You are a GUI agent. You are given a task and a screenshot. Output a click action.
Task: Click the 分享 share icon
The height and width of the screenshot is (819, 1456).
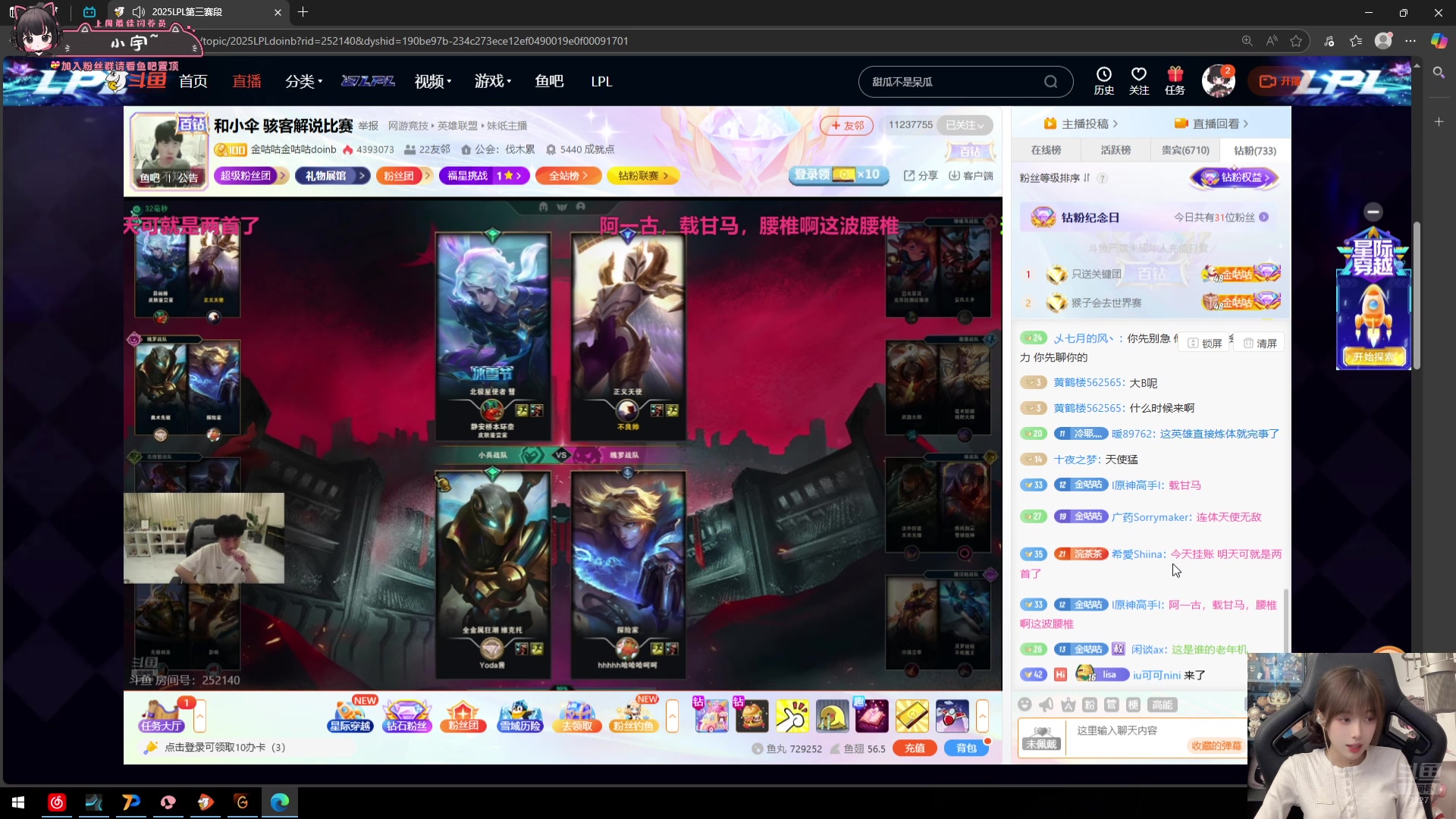click(921, 175)
